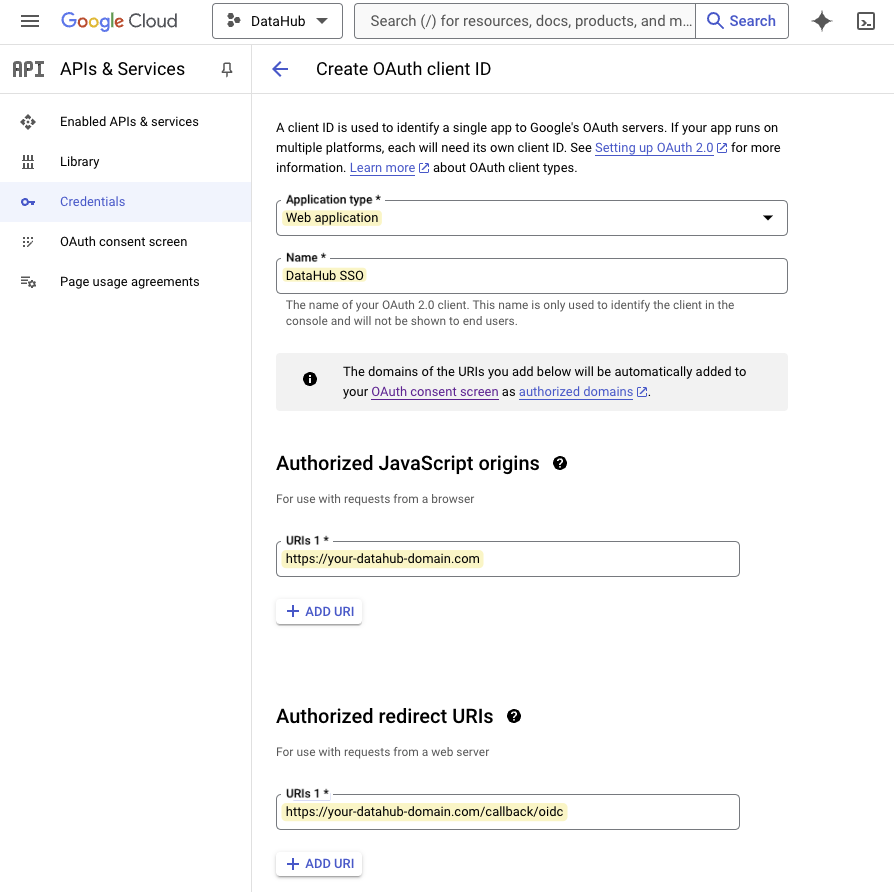Open the hamburger navigation menu
The height and width of the screenshot is (892, 894).
coord(30,21)
